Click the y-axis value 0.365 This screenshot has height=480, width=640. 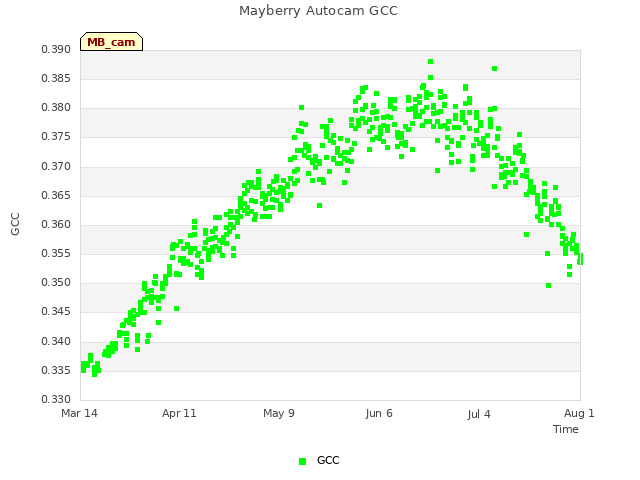pyautogui.click(x=56, y=196)
